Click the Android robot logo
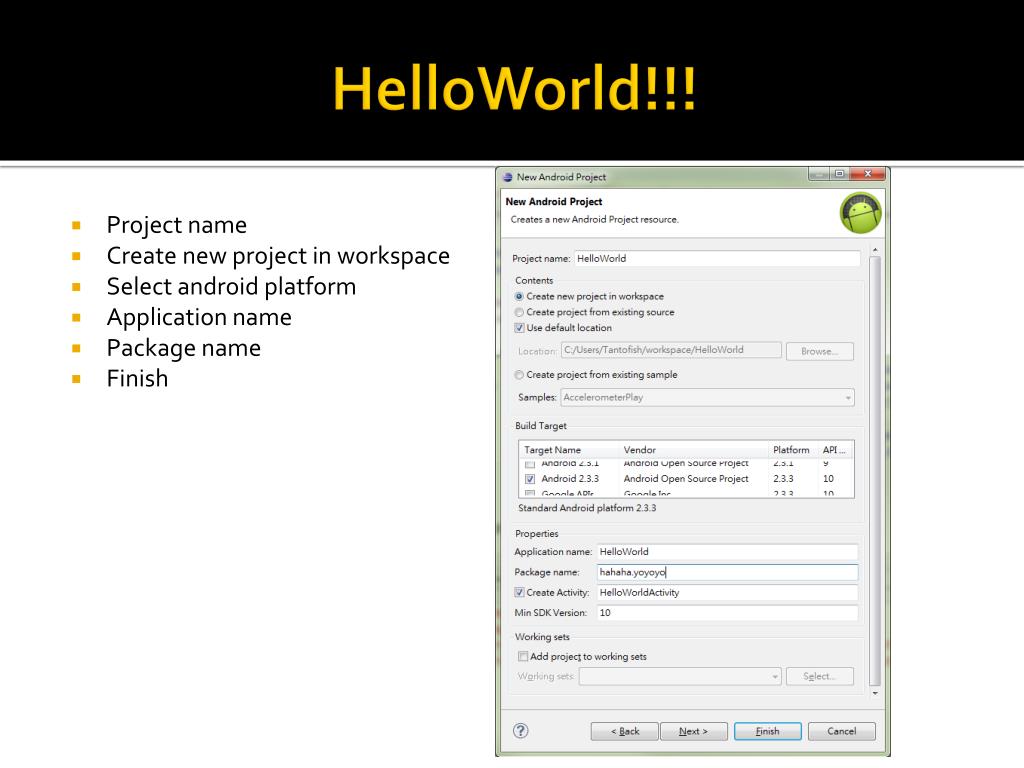 click(x=860, y=213)
